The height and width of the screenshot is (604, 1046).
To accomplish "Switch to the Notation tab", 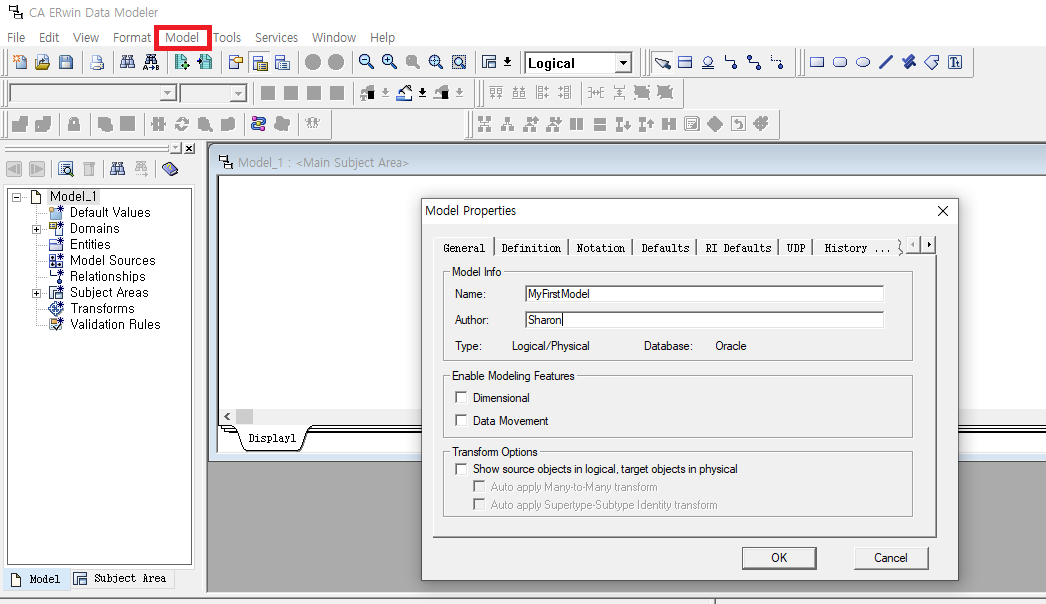I will tap(600, 248).
